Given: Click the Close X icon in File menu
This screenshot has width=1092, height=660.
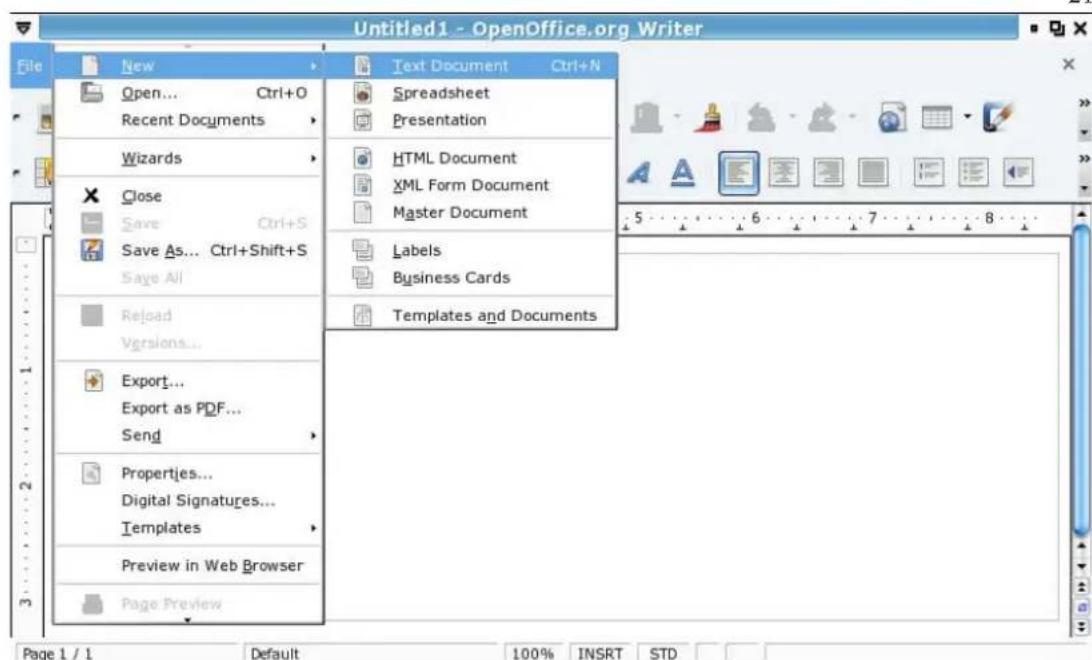Looking at the screenshot, I should [91, 196].
